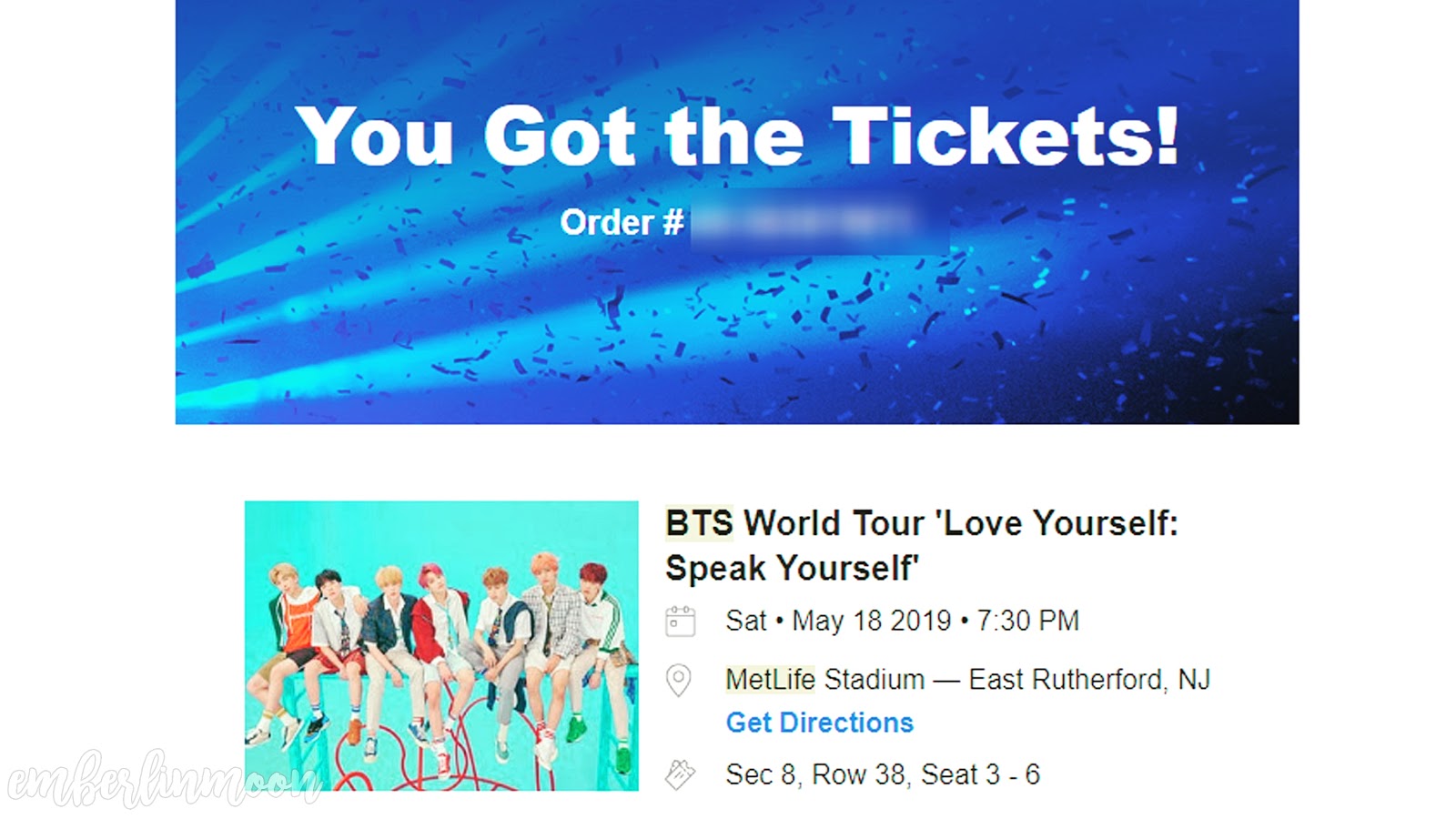
Task: Click the Seat 3 - 6 text
Action: coord(980,774)
